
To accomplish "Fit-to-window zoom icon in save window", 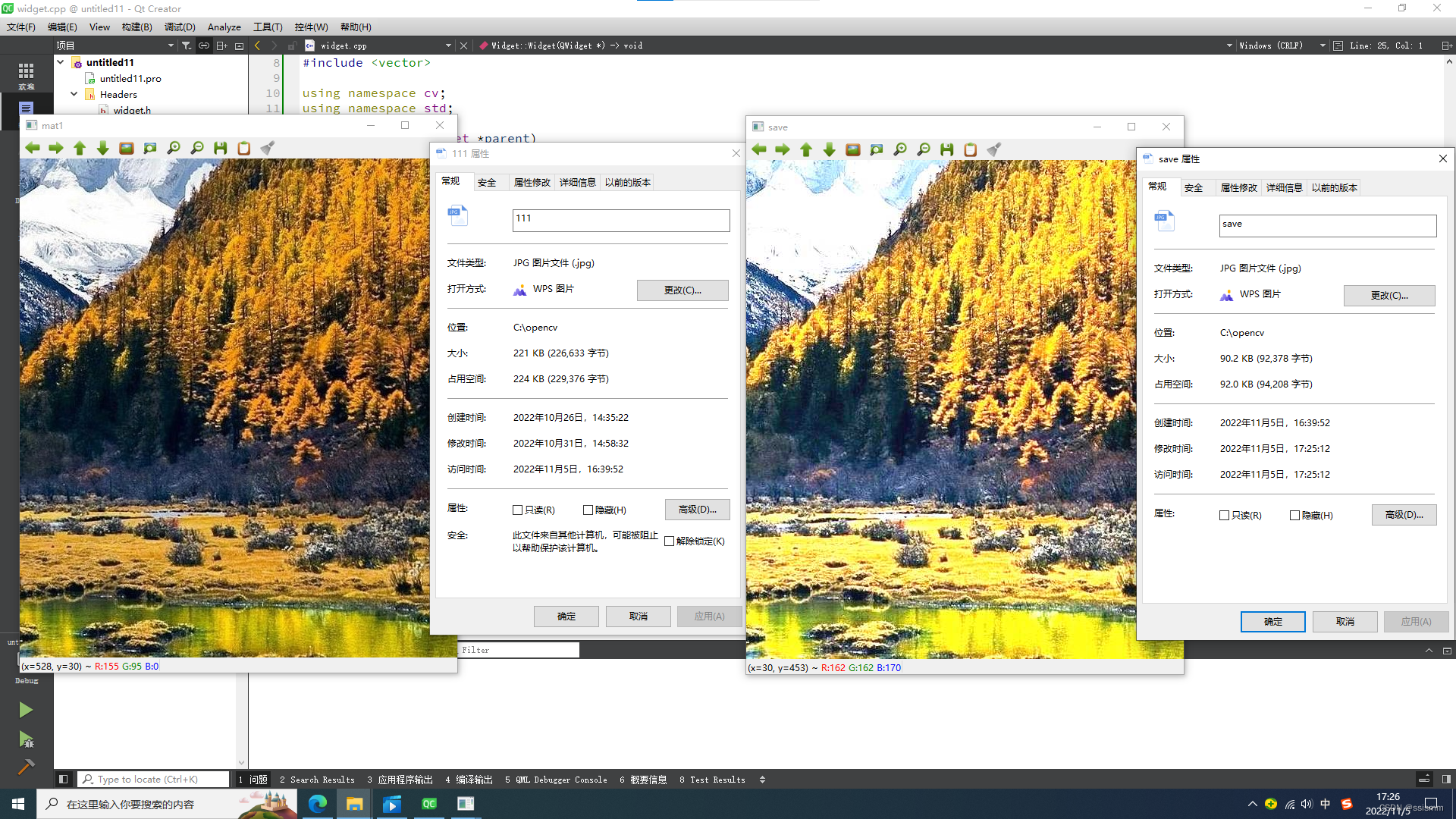I will (877, 149).
